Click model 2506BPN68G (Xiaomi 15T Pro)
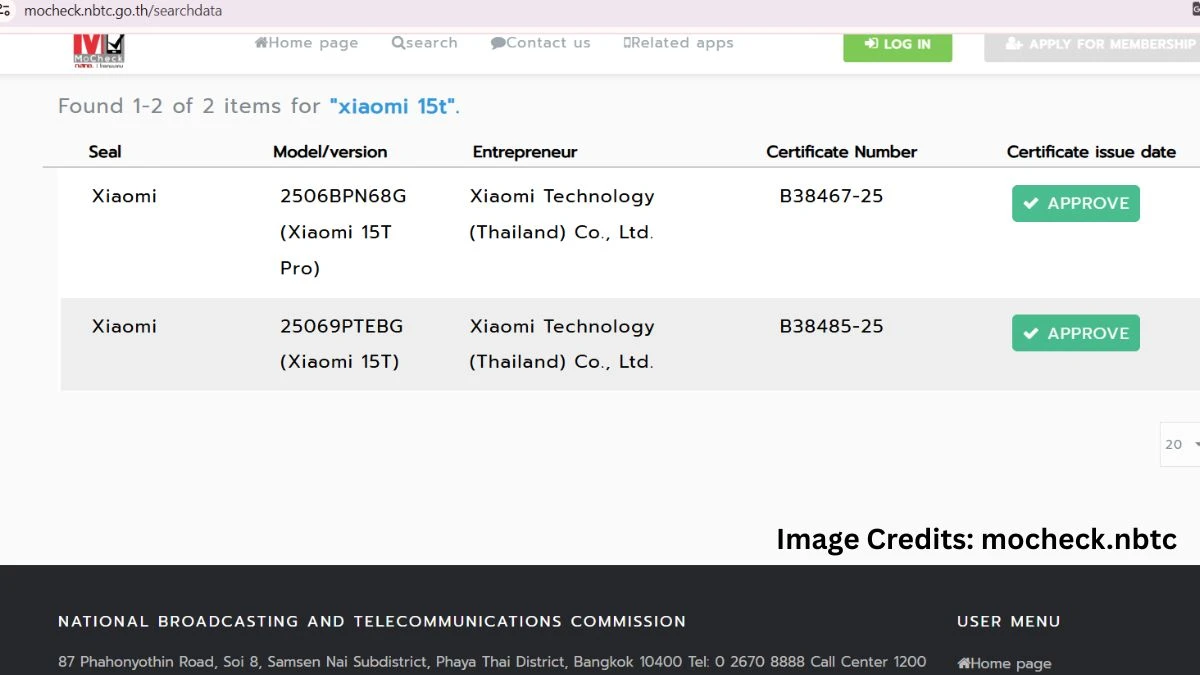Screen dimensions: 1200x675 click(x=343, y=232)
